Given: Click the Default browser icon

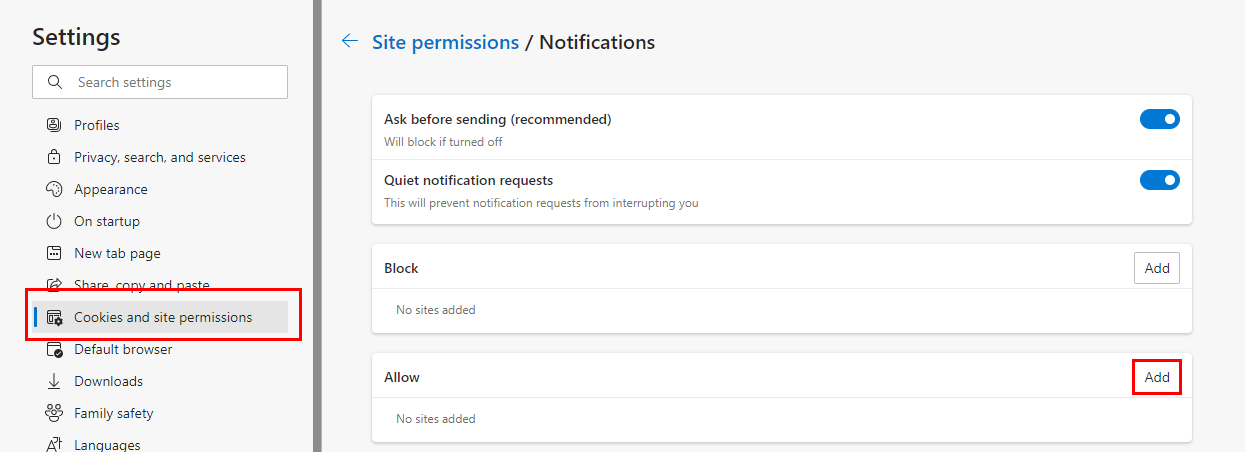Looking at the screenshot, I should click(x=54, y=349).
